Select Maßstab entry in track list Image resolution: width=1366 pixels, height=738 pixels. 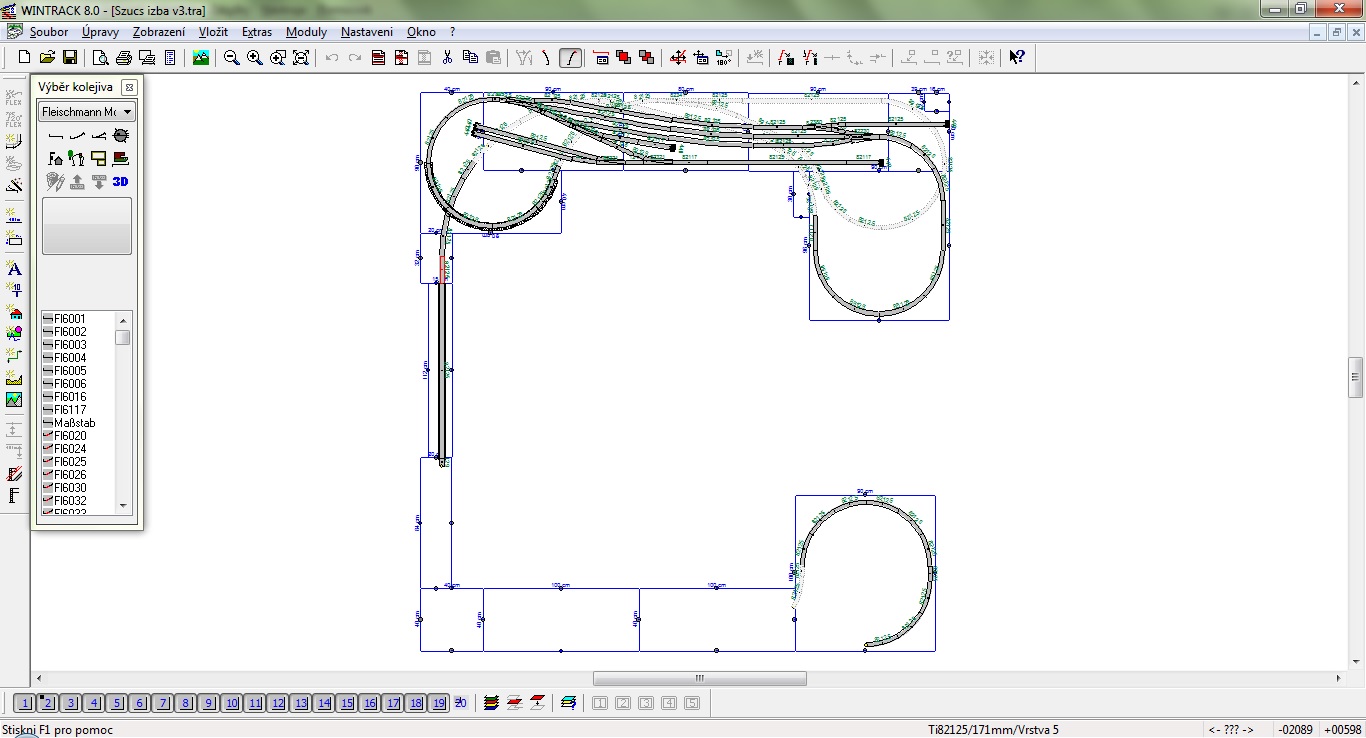74,423
